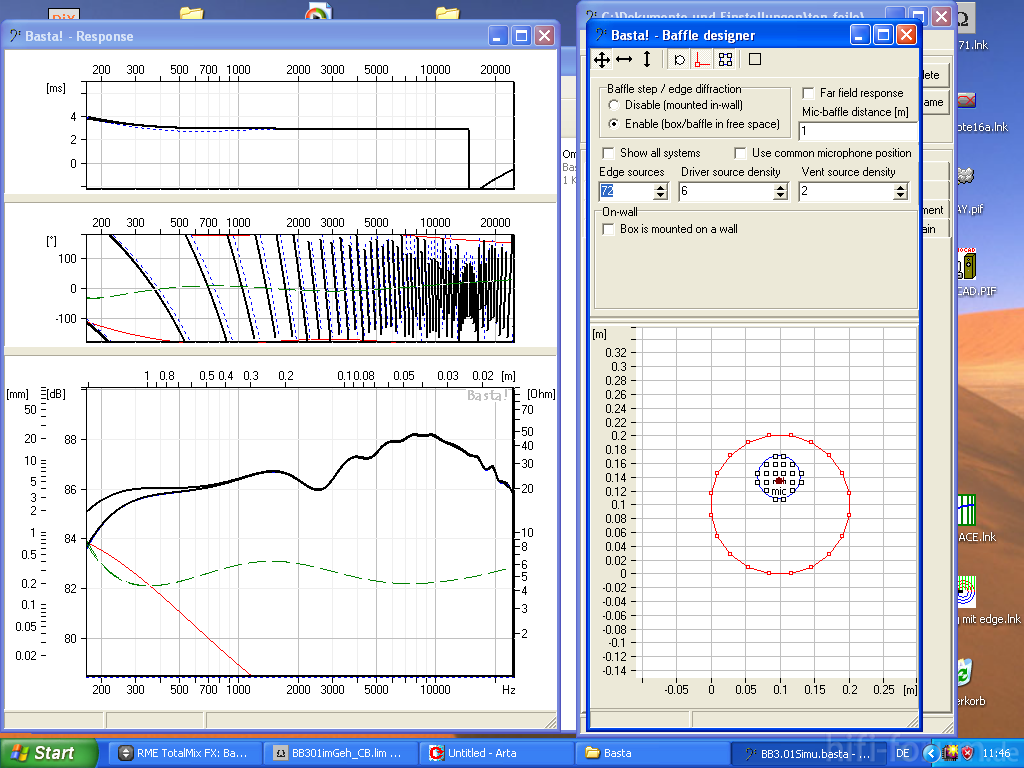Click the empty square baffle shape icon
This screenshot has height=768, width=1024.
(x=755, y=60)
